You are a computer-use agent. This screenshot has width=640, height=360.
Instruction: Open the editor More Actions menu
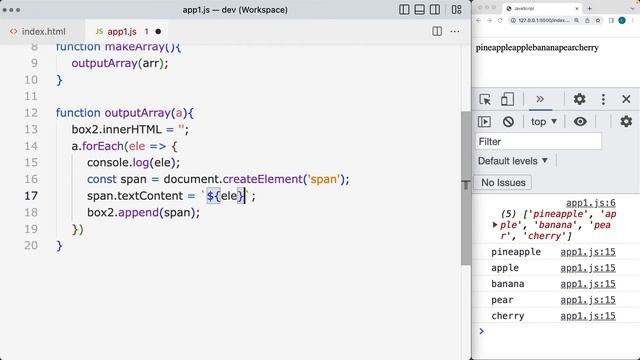[x=455, y=31]
